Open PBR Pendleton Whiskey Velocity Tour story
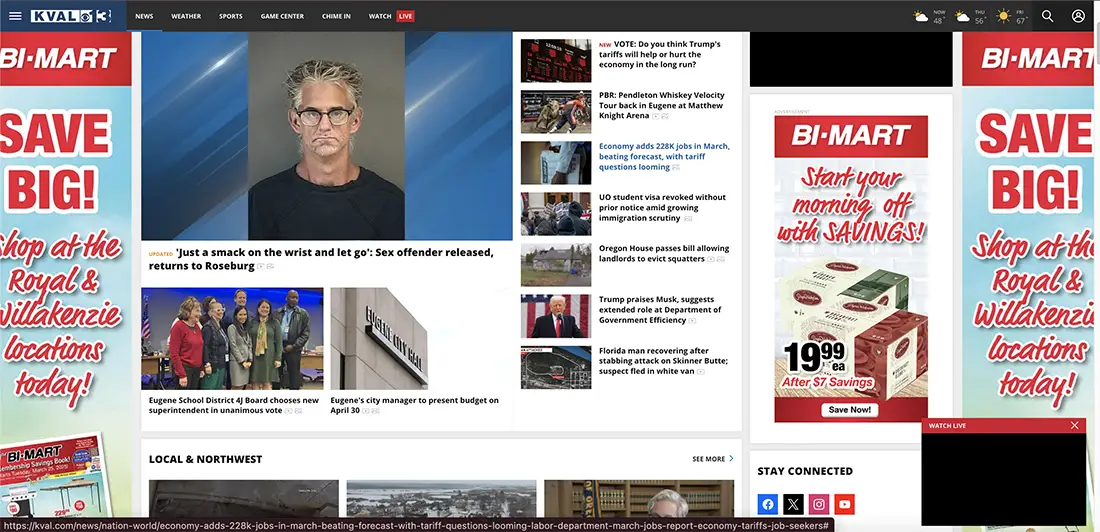This screenshot has height=532, width=1100. pos(662,105)
